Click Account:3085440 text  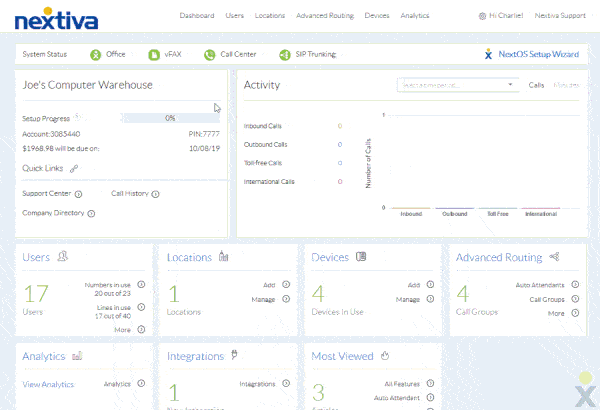point(51,134)
